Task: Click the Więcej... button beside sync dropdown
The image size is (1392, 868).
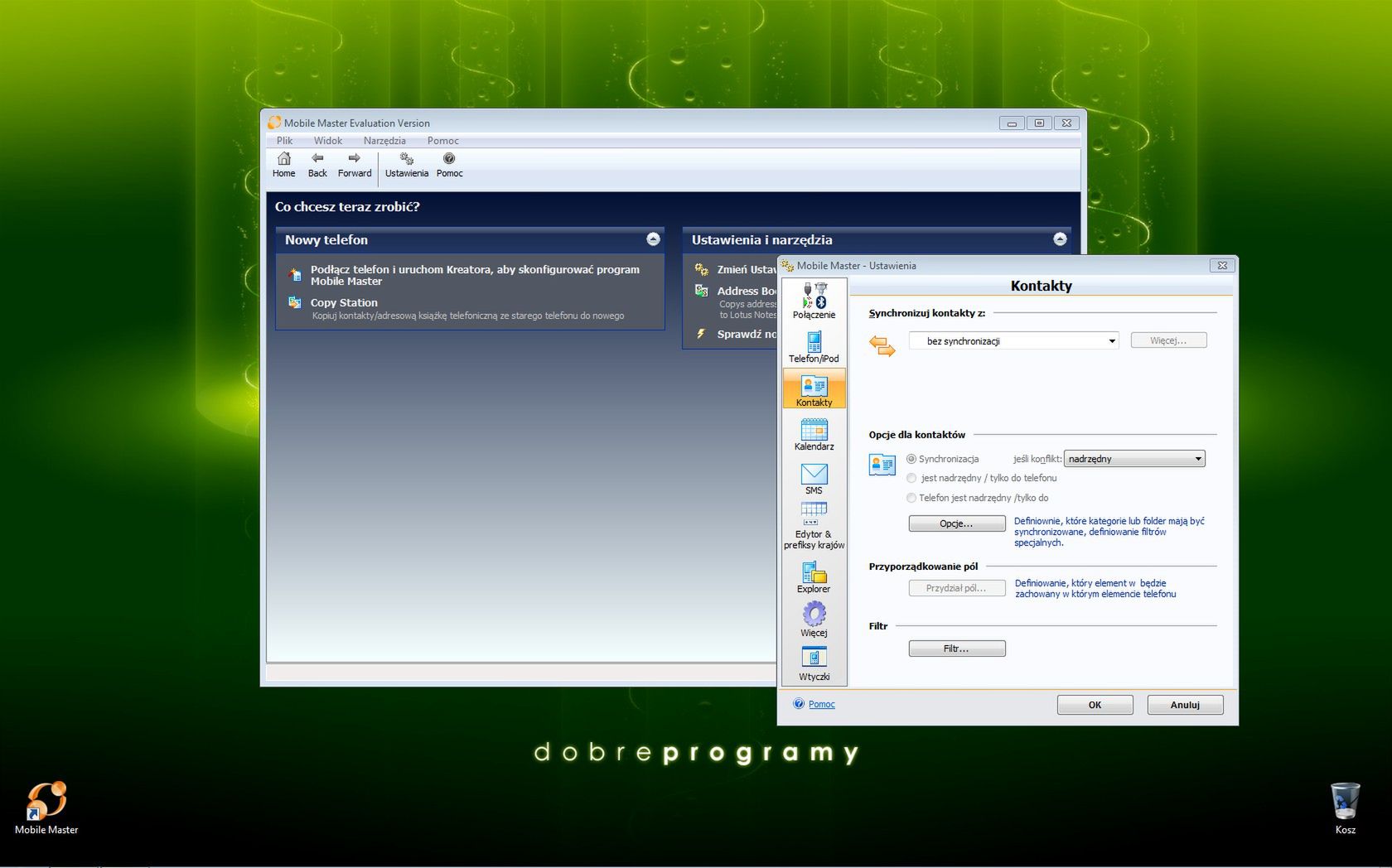Action: 1168,340
